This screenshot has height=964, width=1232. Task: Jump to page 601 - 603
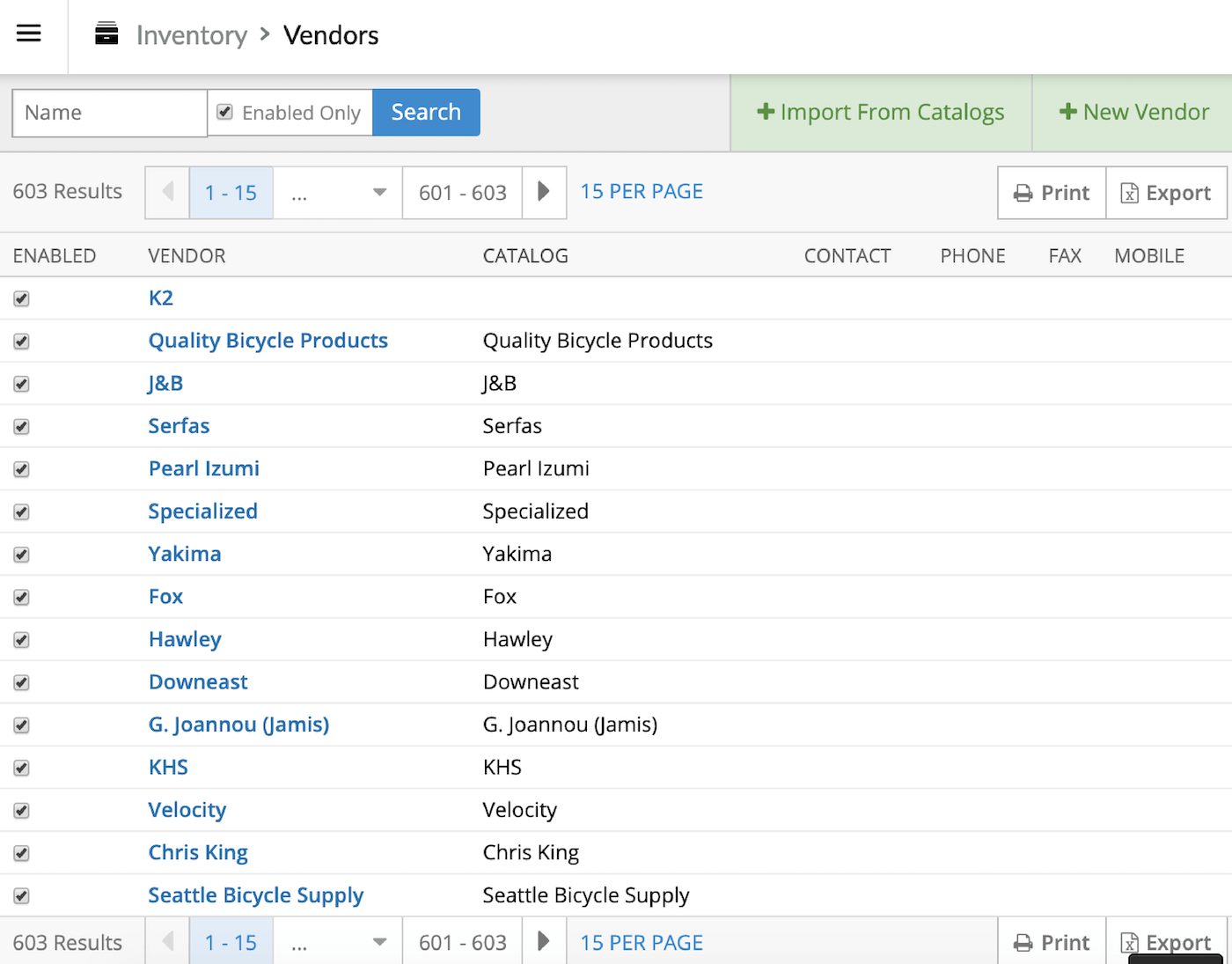462,192
